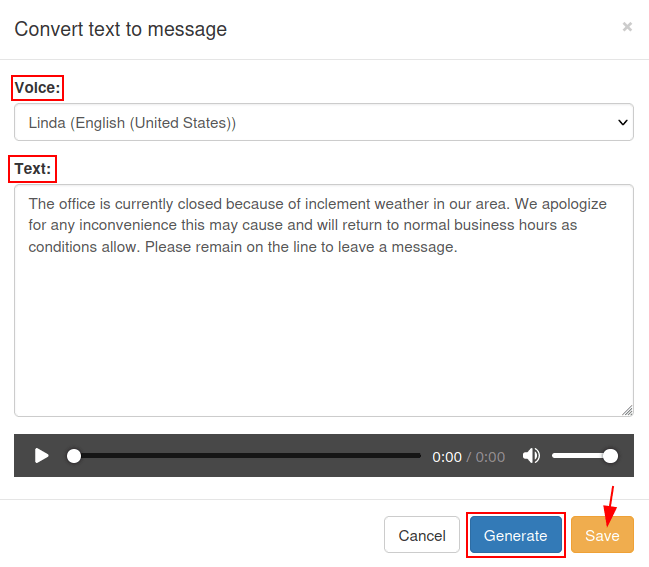Click the "Convert text to message" dialog title
Image resolution: width=649 pixels, height=567 pixels.
(x=120, y=29)
